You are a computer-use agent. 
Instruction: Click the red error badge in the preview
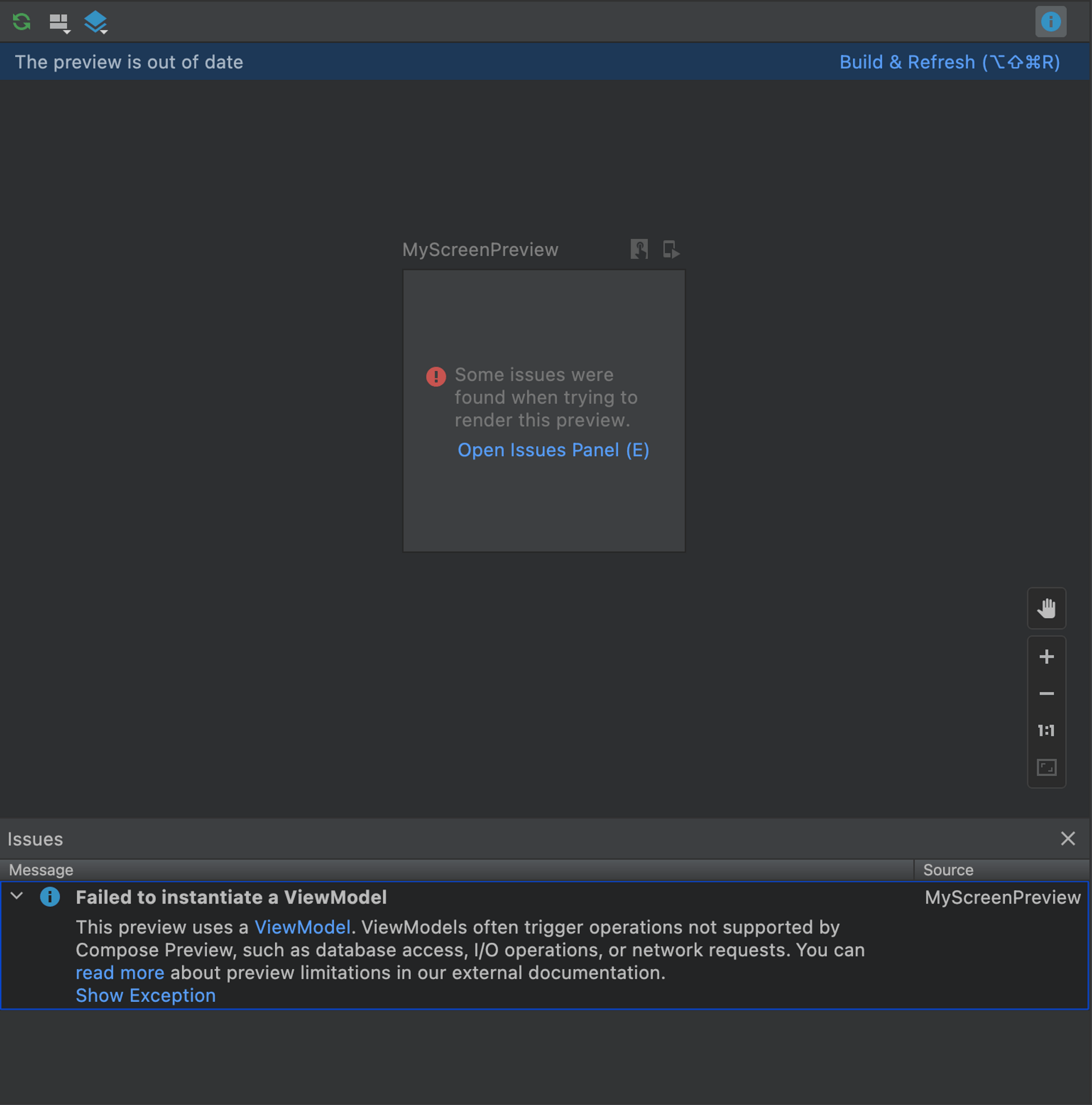[x=436, y=376]
